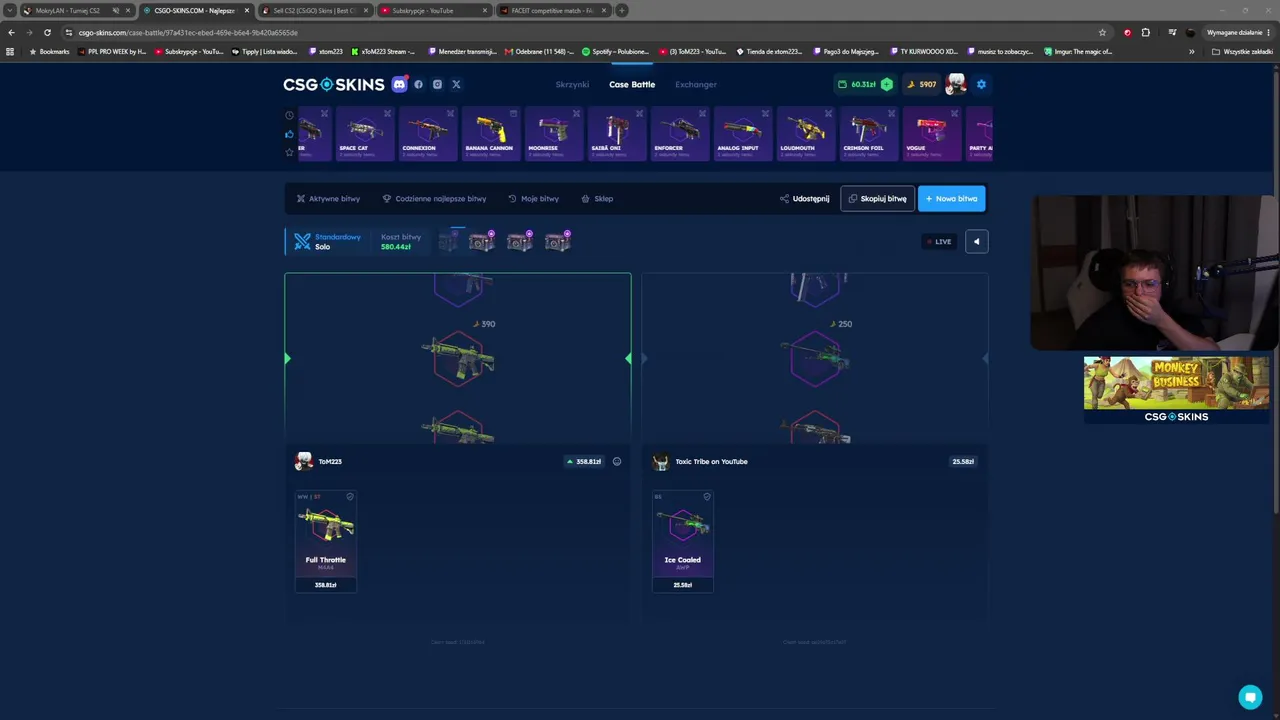Click the Monkey Business CSGO-Skins banner
This screenshot has width=1280, height=720.
click(x=1176, y=390)
